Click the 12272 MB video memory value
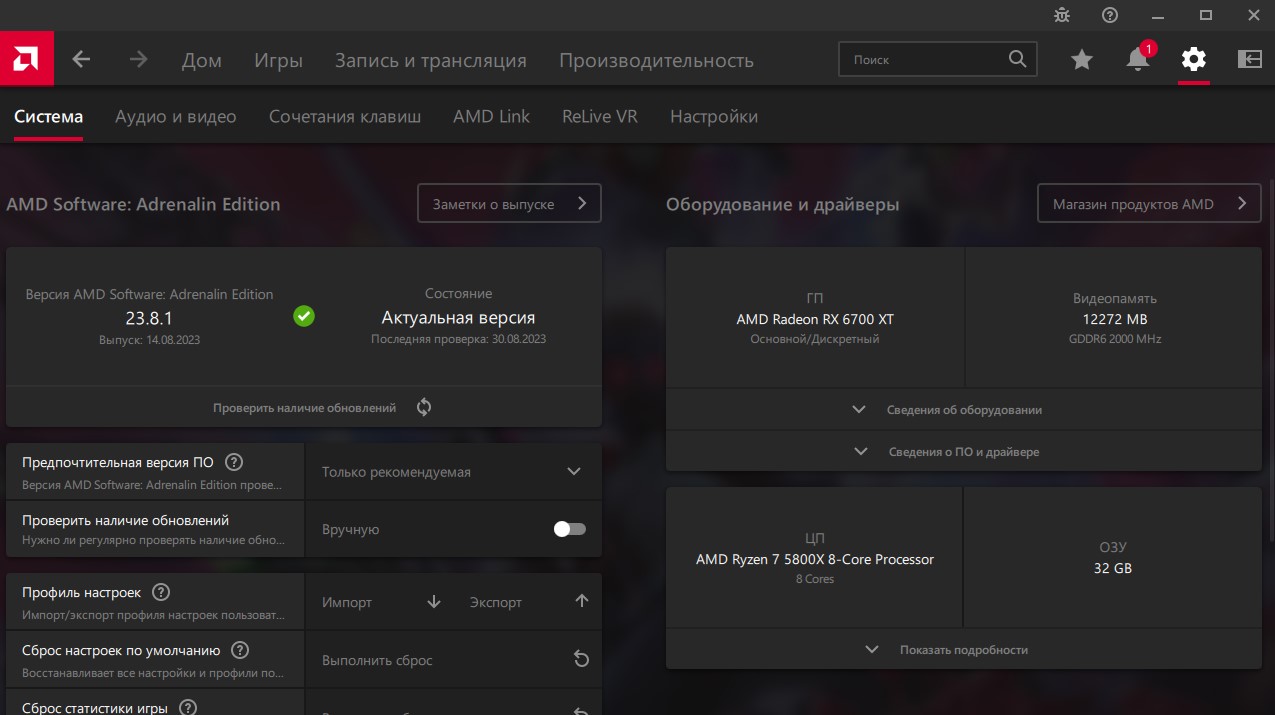This screenshot has height=715, width=1275. 1115,319
